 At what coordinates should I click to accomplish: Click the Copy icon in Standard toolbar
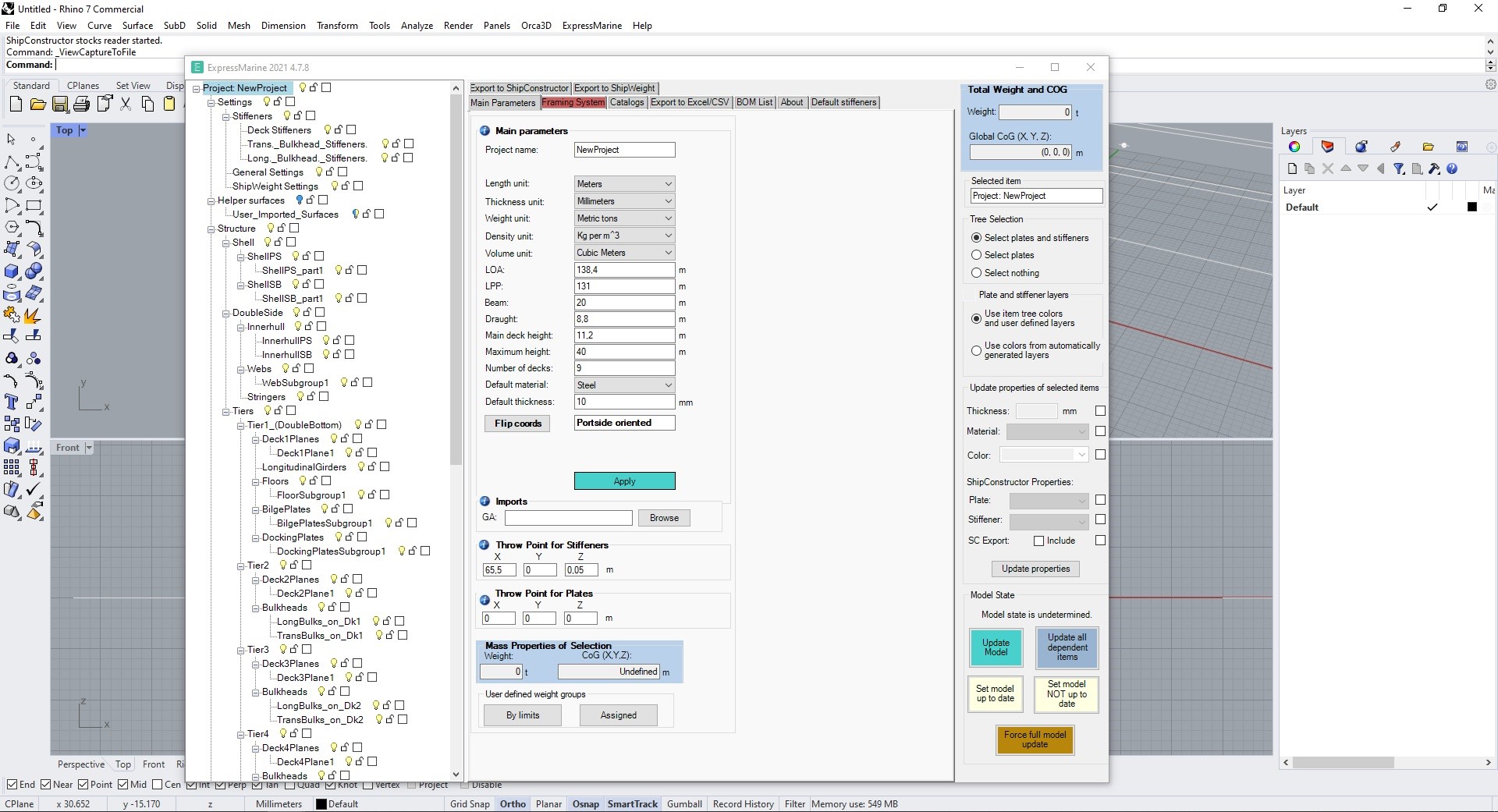[147, 104]
